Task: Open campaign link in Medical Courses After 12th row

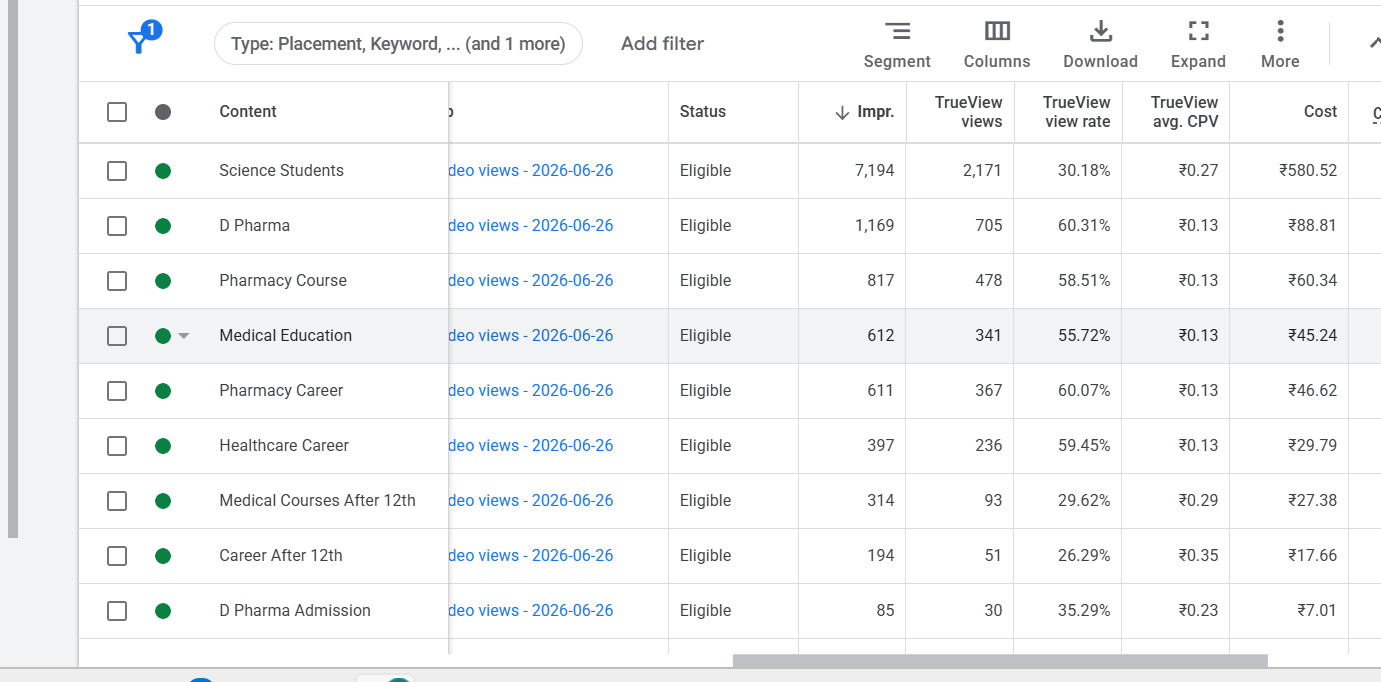Action: (531, 501)
